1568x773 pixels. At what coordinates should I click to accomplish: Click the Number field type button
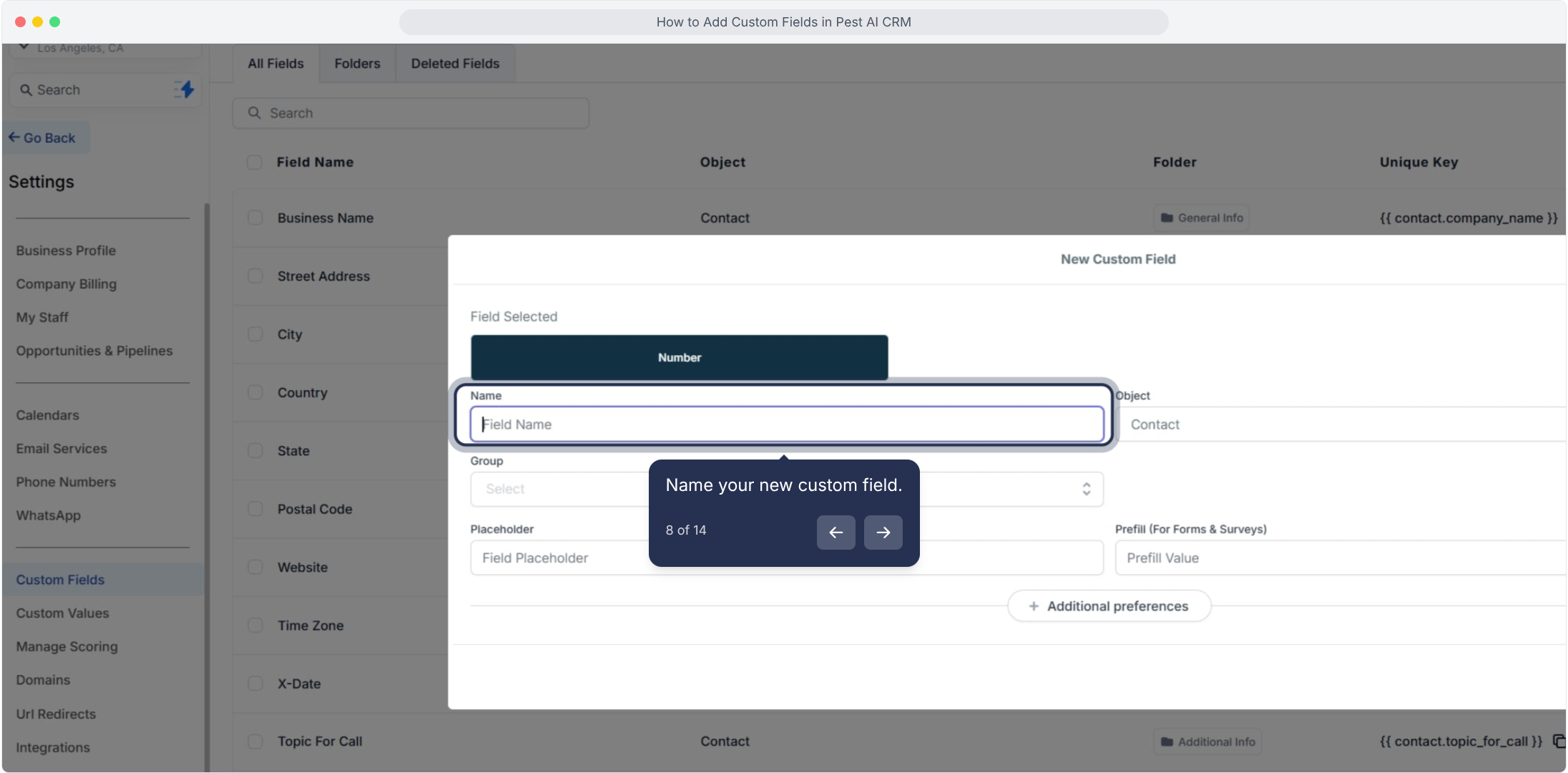[680, 357]
